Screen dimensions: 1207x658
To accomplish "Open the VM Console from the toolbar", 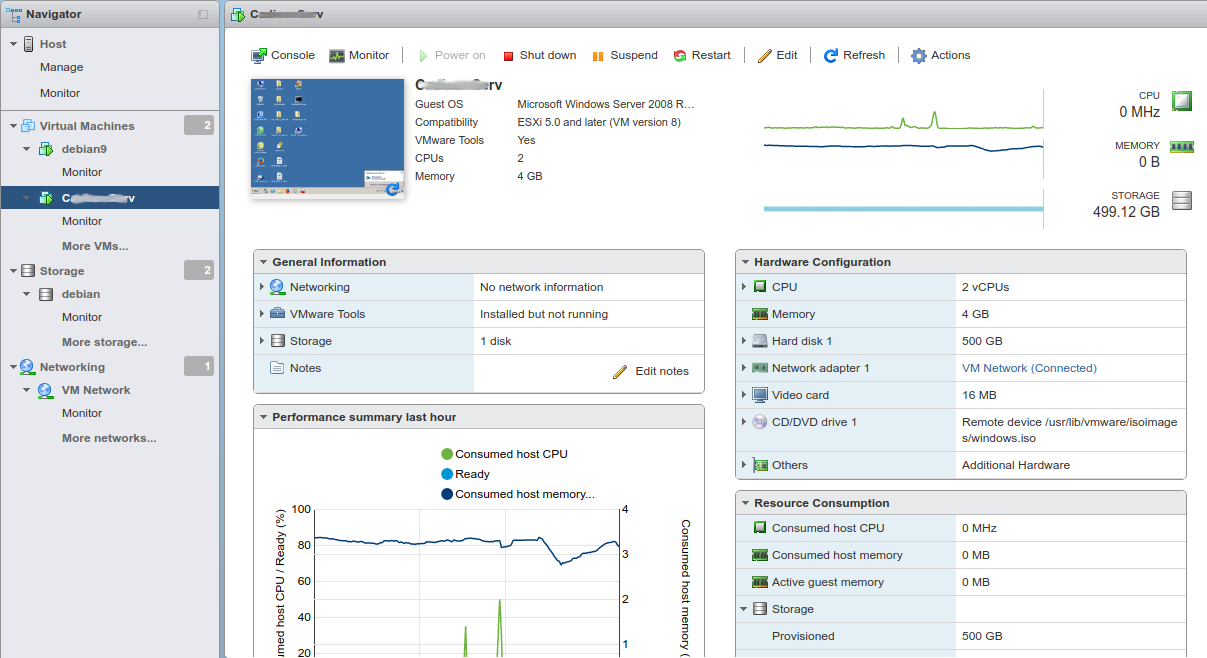I will point(283,55).
